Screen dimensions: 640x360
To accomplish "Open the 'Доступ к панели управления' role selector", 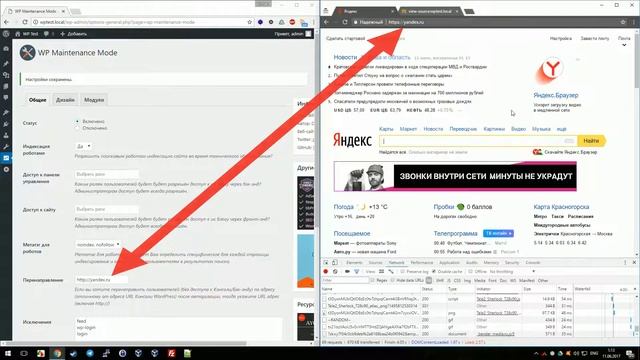I will 107,174.
